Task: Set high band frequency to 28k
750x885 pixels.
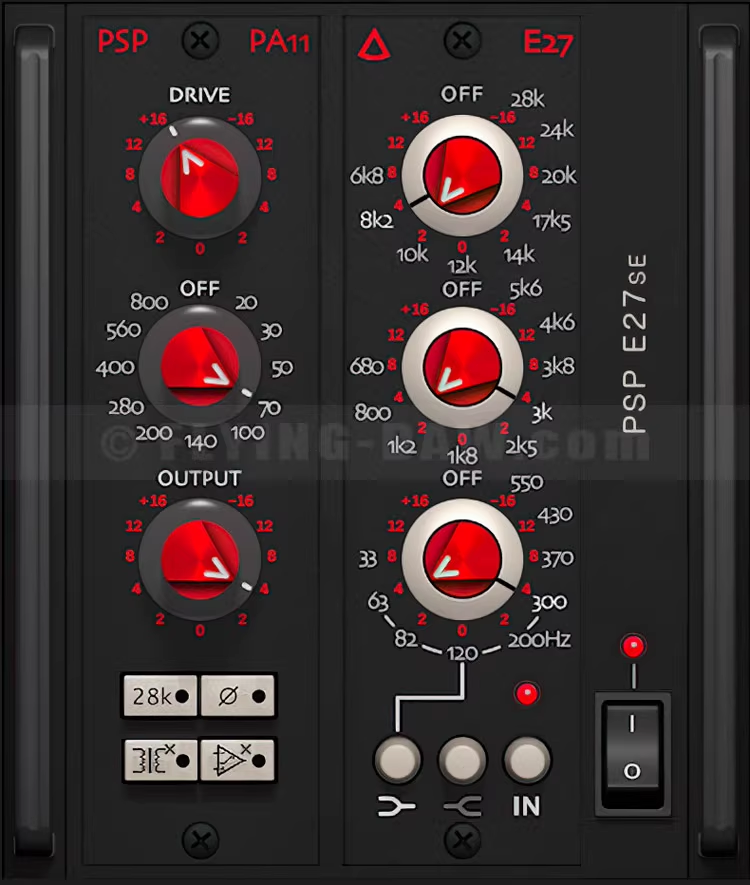Action: pos(528,99)
